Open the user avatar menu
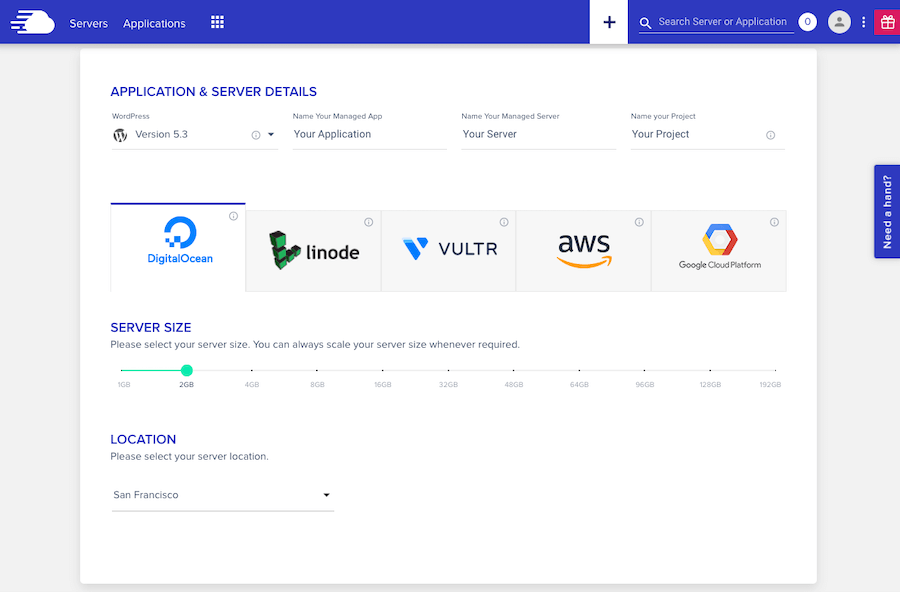900x592 pixels. pos(839,22)
